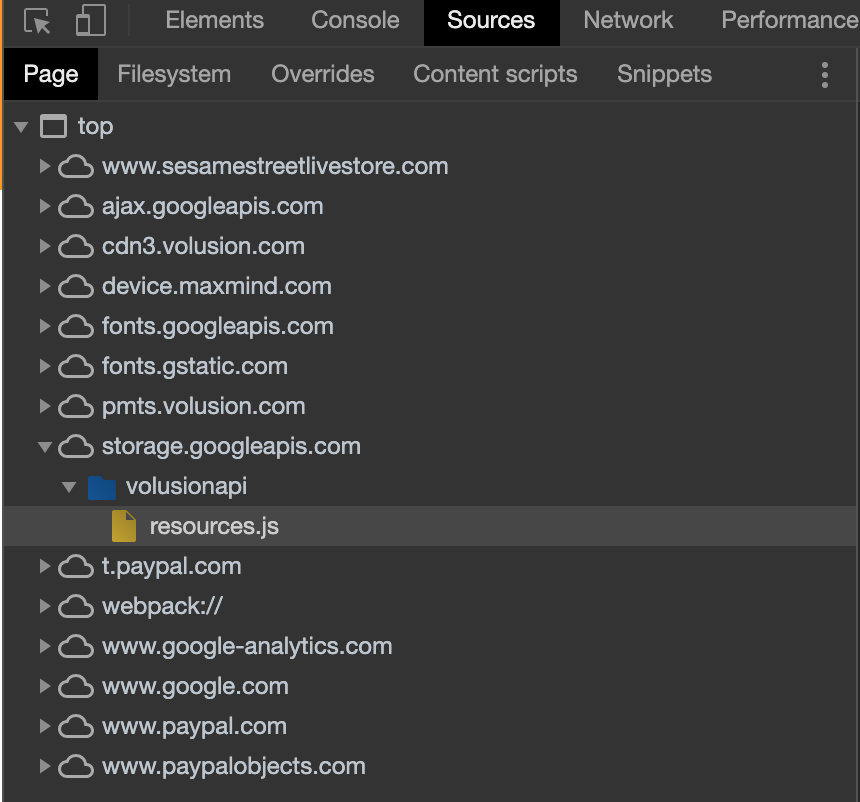The image size is (860, 802).
Task: Select the volusionapi folder label
Action: point(186,487)
